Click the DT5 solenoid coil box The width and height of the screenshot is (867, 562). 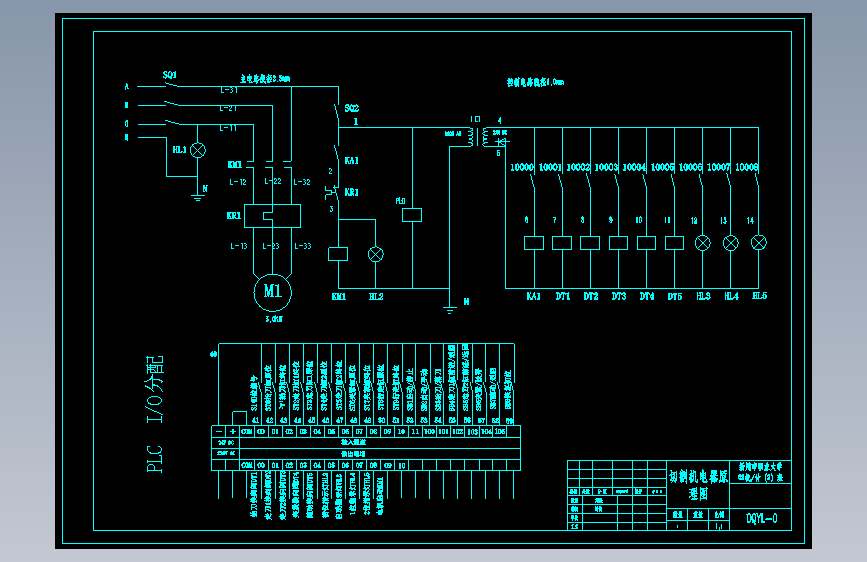pos(675,243)
